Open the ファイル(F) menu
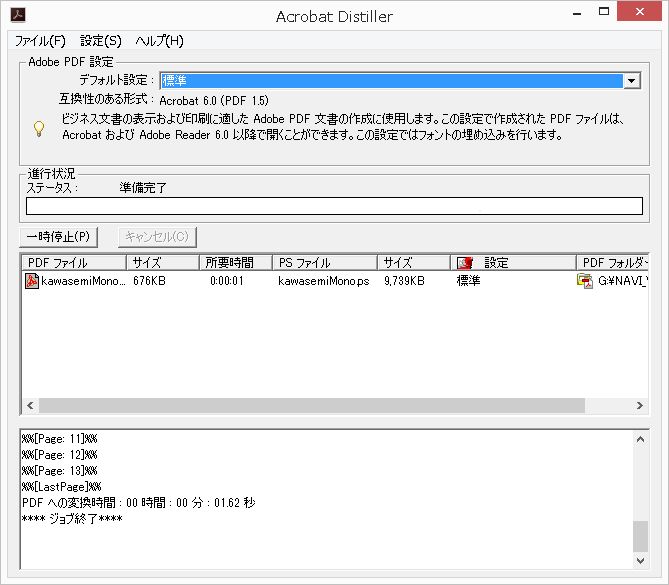Screen dimensions: 669x585 (x=40, y=41)
